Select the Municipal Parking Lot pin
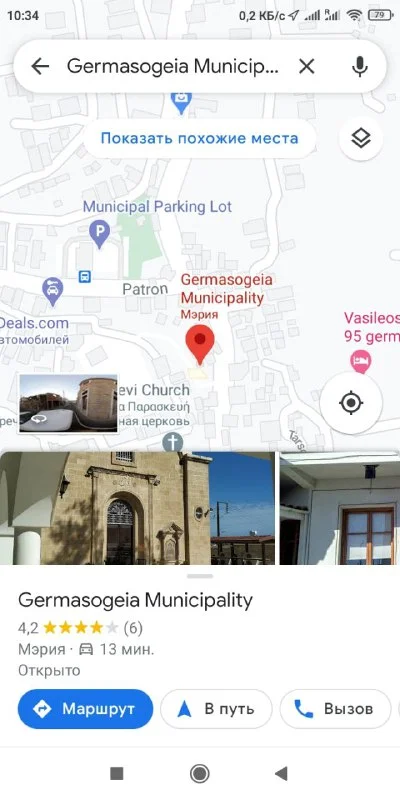This screenshot has width=400, height=800. 99,234
